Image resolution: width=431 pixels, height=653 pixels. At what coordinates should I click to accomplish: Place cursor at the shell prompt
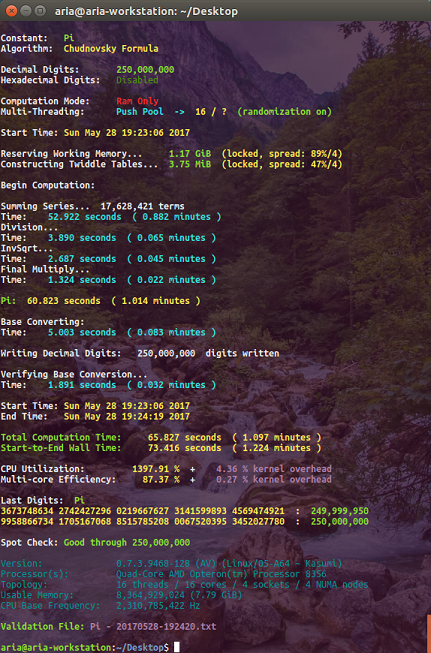(x=177, y=647)
